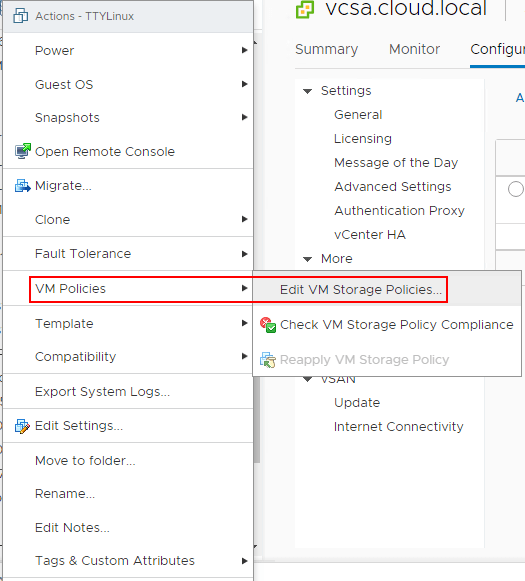Click the vcsa.cloud.local title
The image size is (525, 581).
[406, 8]
